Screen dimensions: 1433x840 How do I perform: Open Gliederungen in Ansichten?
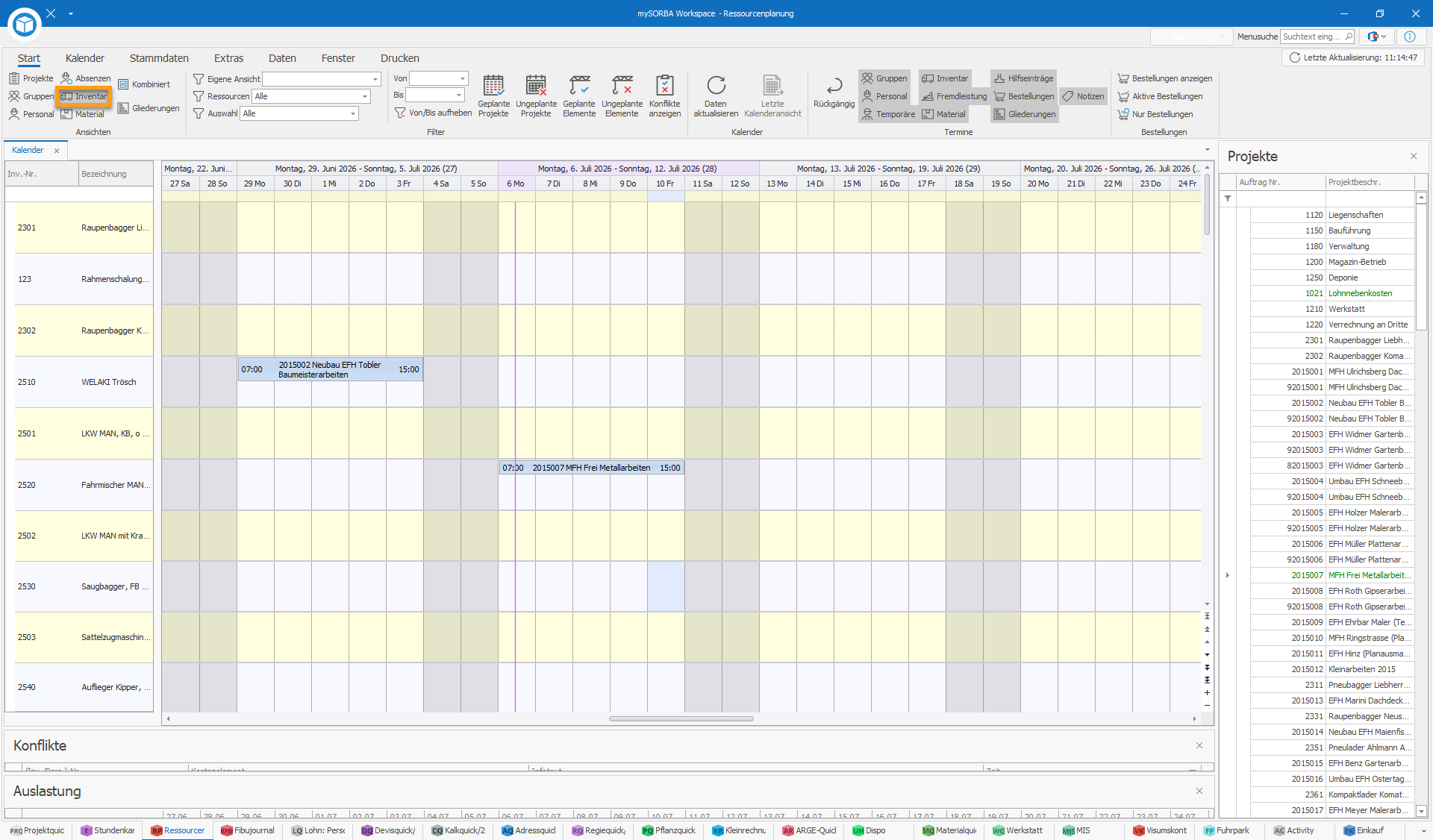[x=149, y=108]
